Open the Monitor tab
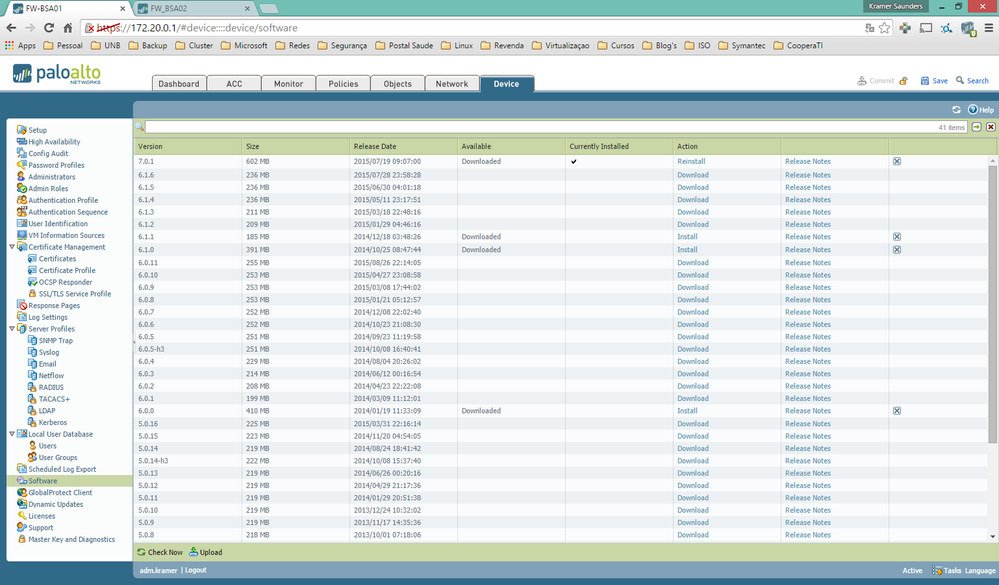This screenshot has height=585, width=999. point(288,84)
